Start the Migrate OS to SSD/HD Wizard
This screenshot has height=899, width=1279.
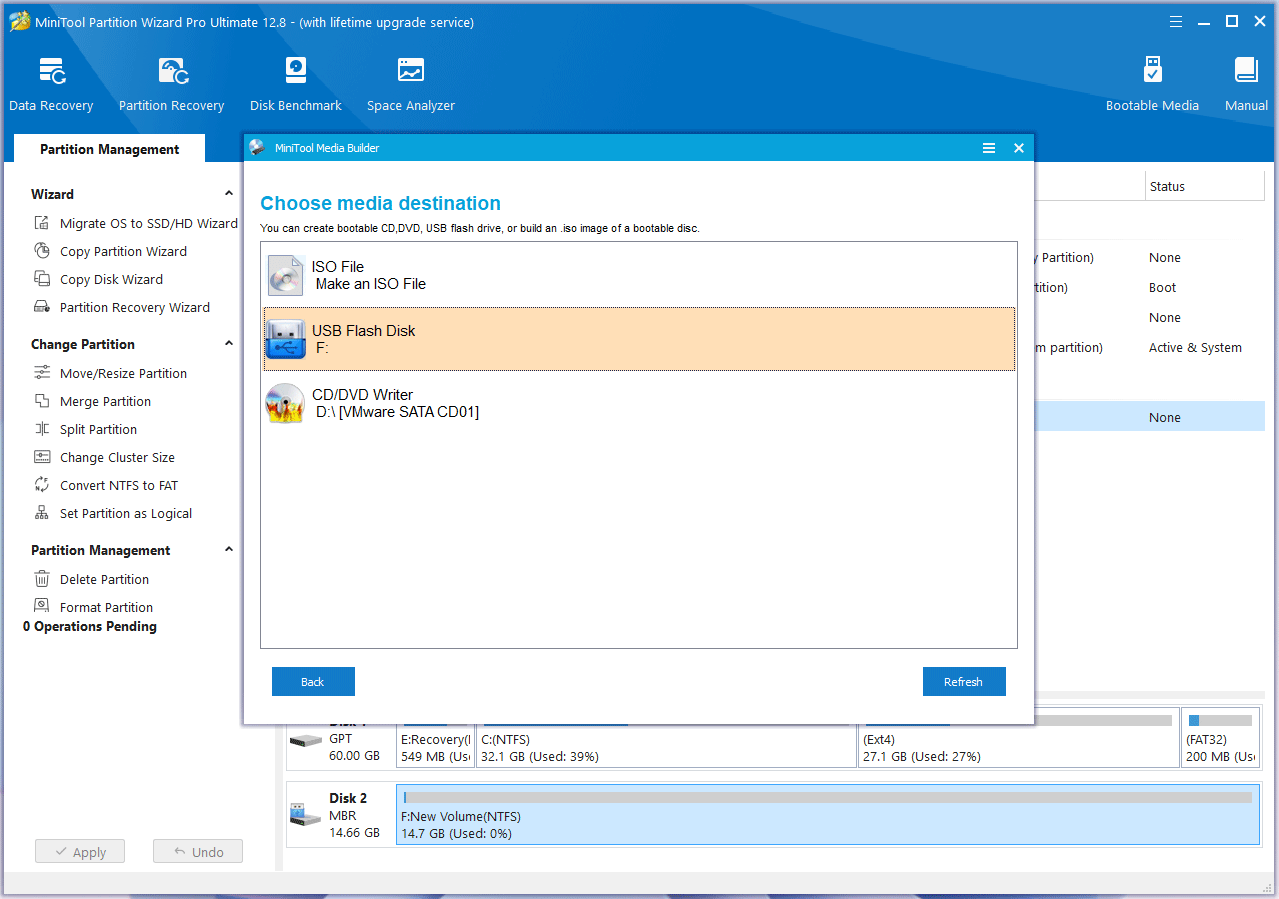137,223
